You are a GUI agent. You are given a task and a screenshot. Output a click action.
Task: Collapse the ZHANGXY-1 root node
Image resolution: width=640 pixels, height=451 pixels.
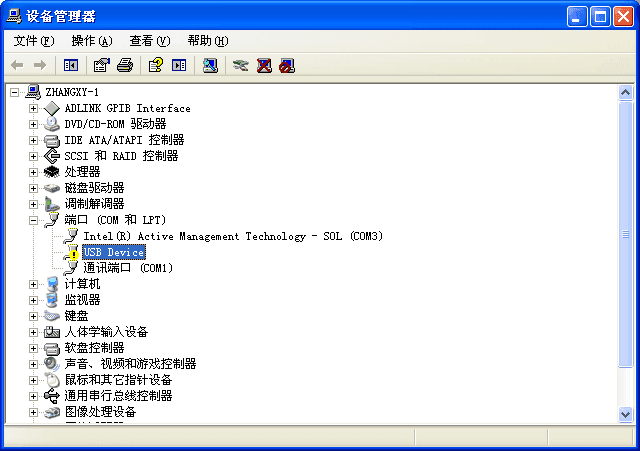point(14,92)
